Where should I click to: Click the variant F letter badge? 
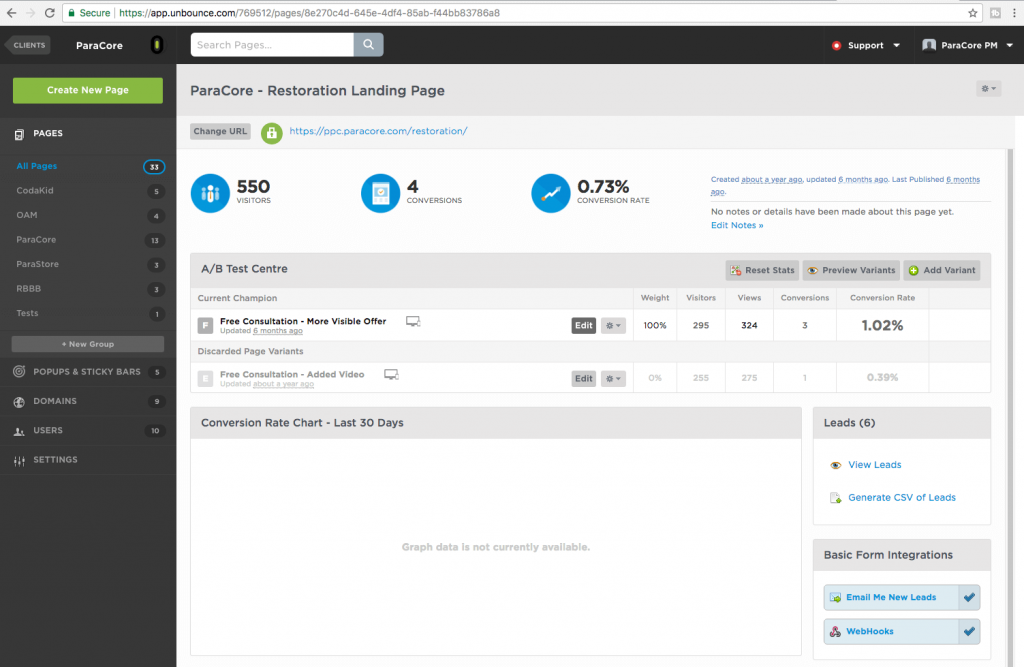(x=205, y=325)
